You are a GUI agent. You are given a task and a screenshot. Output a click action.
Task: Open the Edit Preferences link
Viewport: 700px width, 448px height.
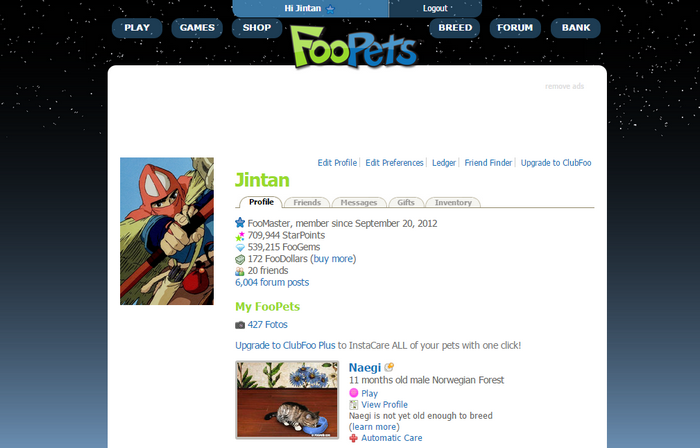point(394,163)
